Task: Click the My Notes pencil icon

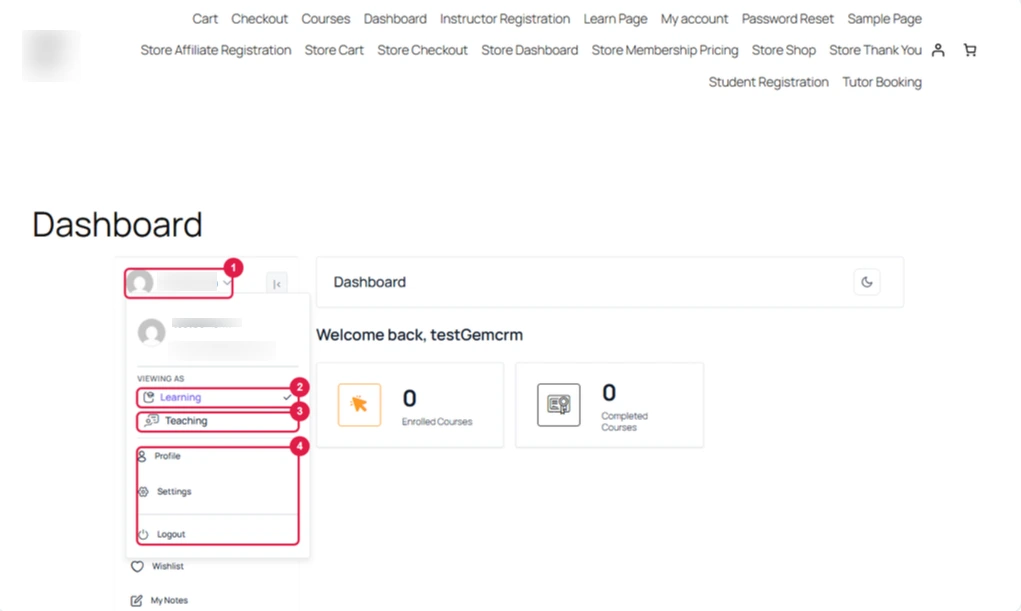Action: (x=136, y=601)
